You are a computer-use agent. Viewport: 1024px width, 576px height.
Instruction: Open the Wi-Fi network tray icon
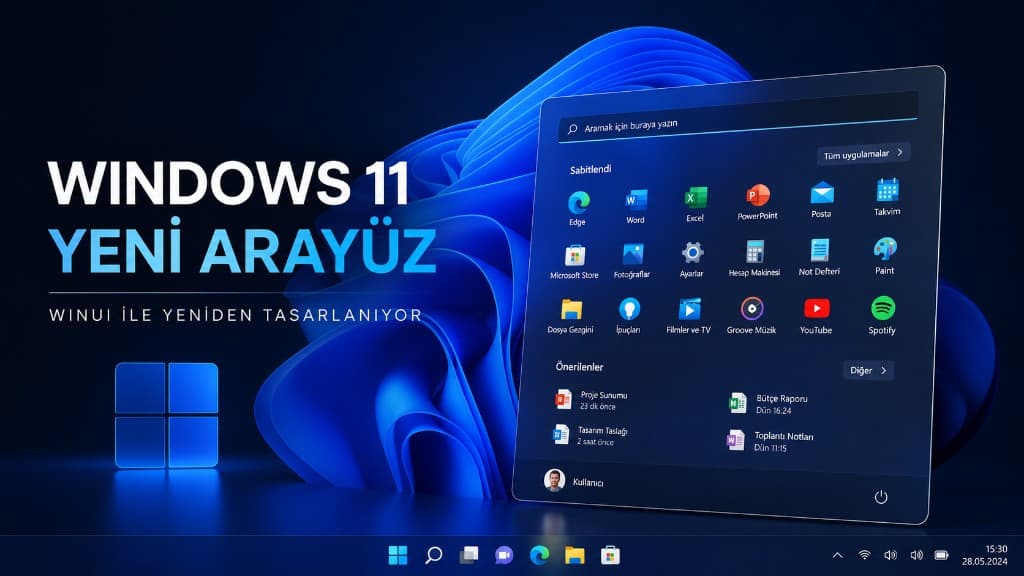point(864,555)
